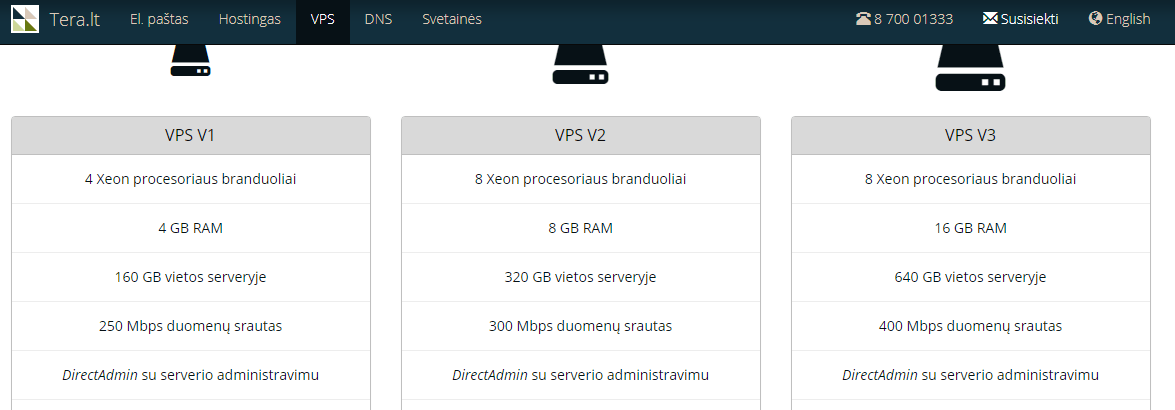Viewport: 1175px width, 410px height.
Task: Click the VPS V2 plan header
Action: coord(581,136)
